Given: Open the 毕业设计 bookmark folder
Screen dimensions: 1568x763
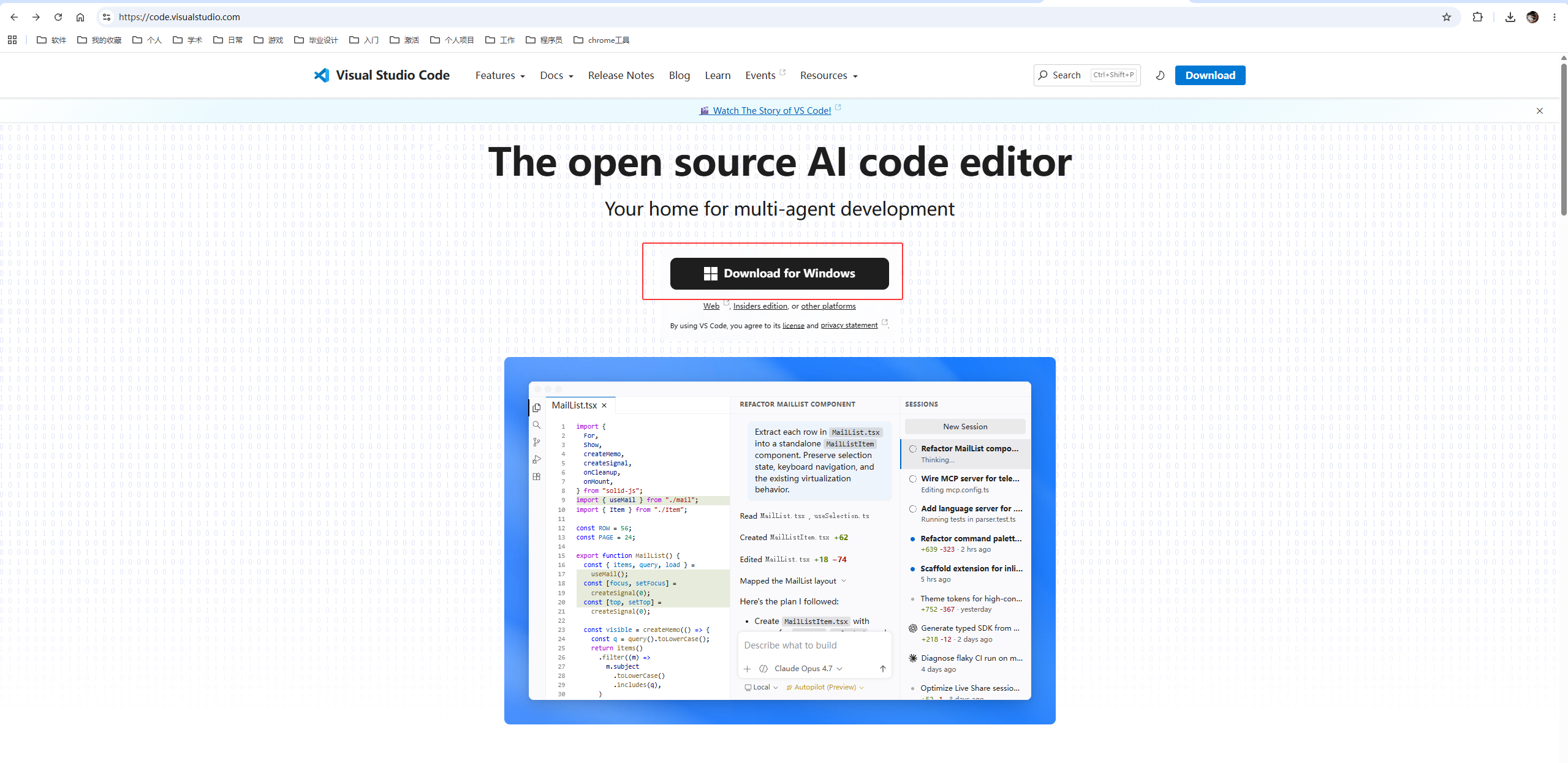Looking at the screenshot, I should [x=316, y=40].
